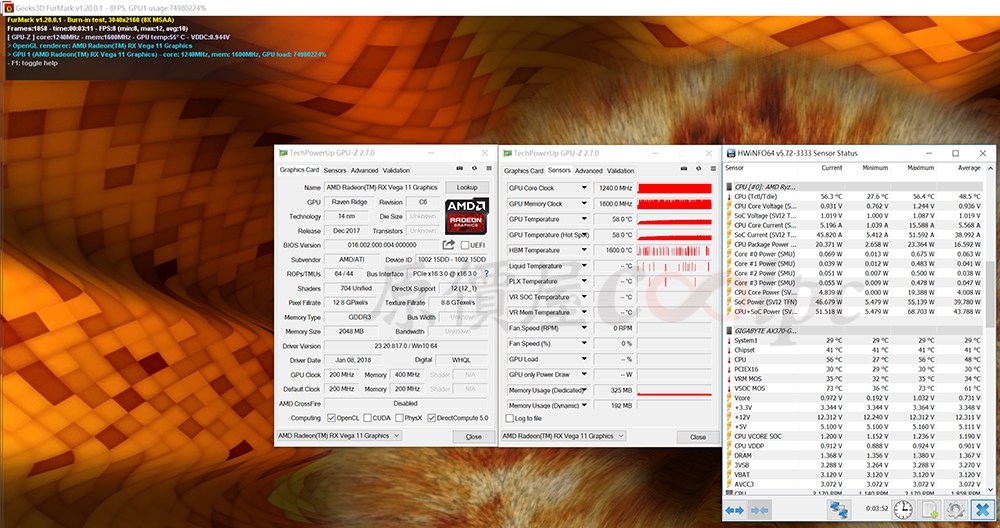1000x528 pixels.
Task: Click HWiNFO64 title bar app icon
Action: click(x=731, y=153)
